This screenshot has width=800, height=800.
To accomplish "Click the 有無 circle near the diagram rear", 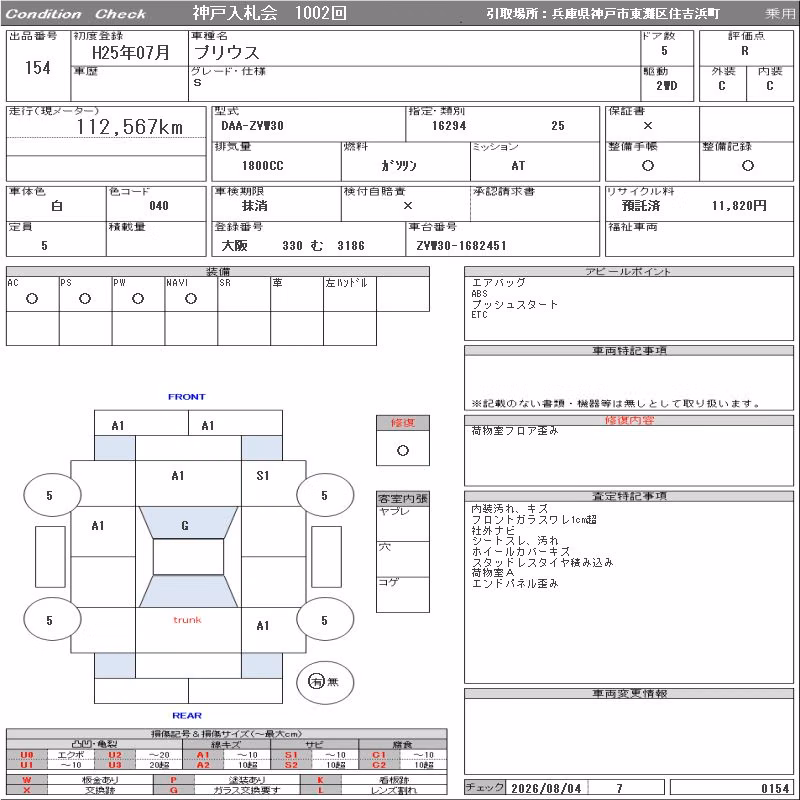I will click(x=324, y=682).
